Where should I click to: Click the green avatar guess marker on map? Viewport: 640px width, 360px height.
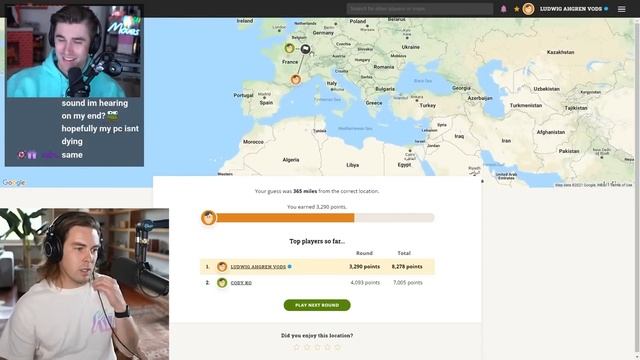click(x=289, y=48)
